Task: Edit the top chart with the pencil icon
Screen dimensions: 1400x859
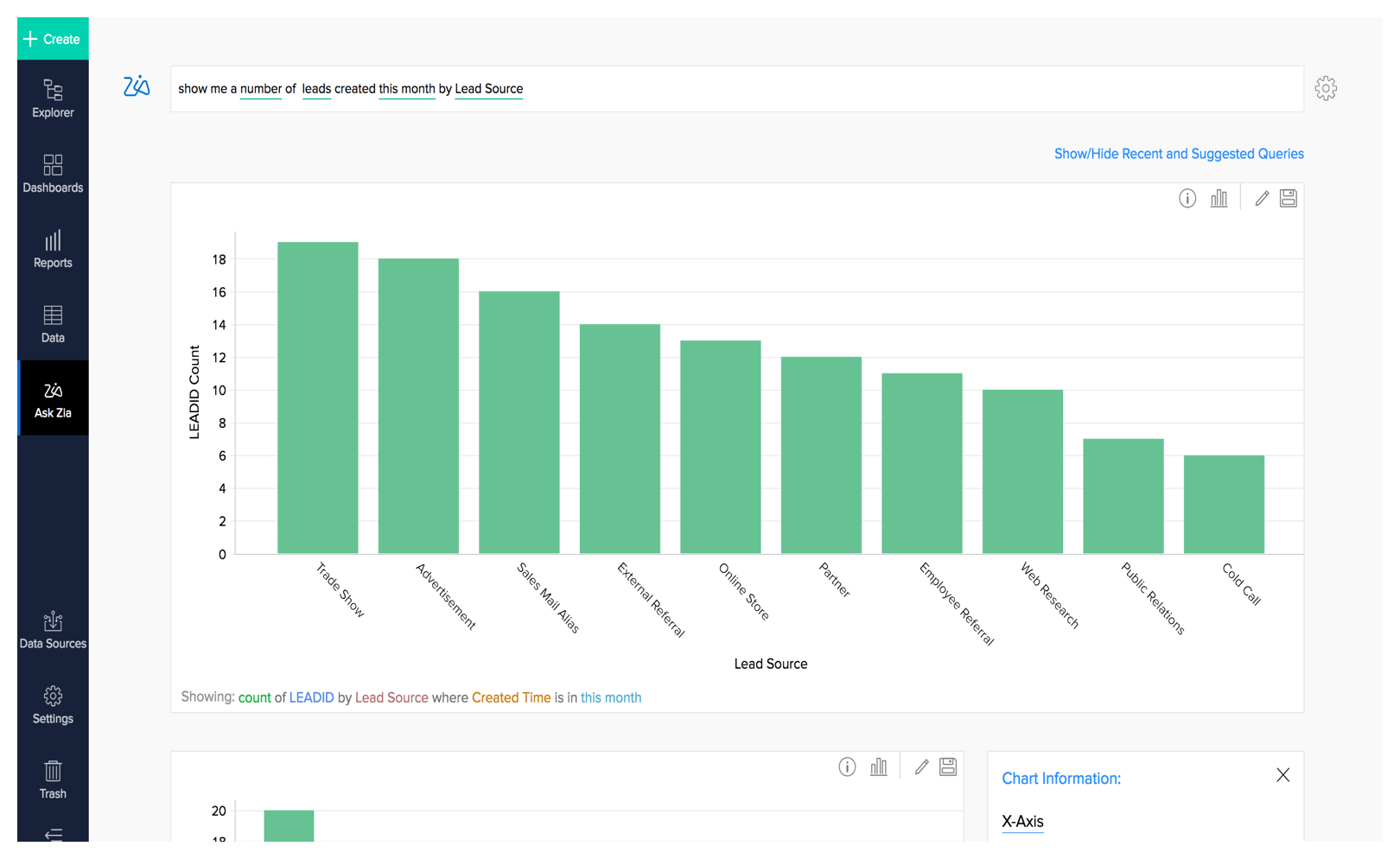Action: click(x=1261, y=198)
